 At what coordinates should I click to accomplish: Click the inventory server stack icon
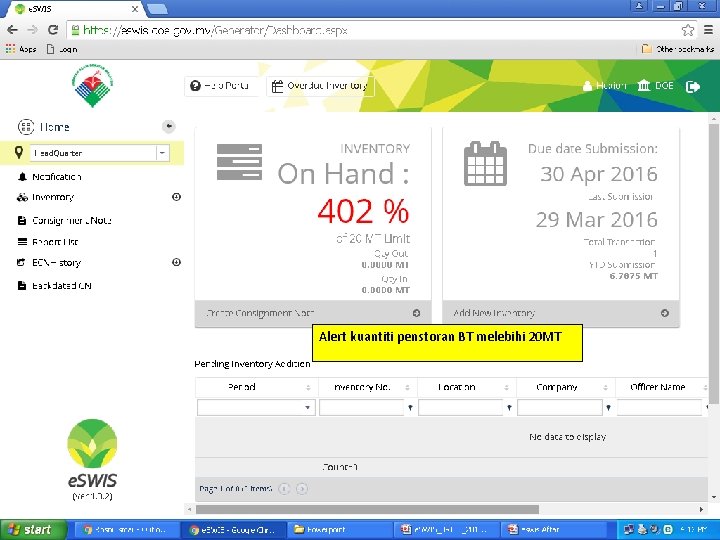tap(239, 162)
